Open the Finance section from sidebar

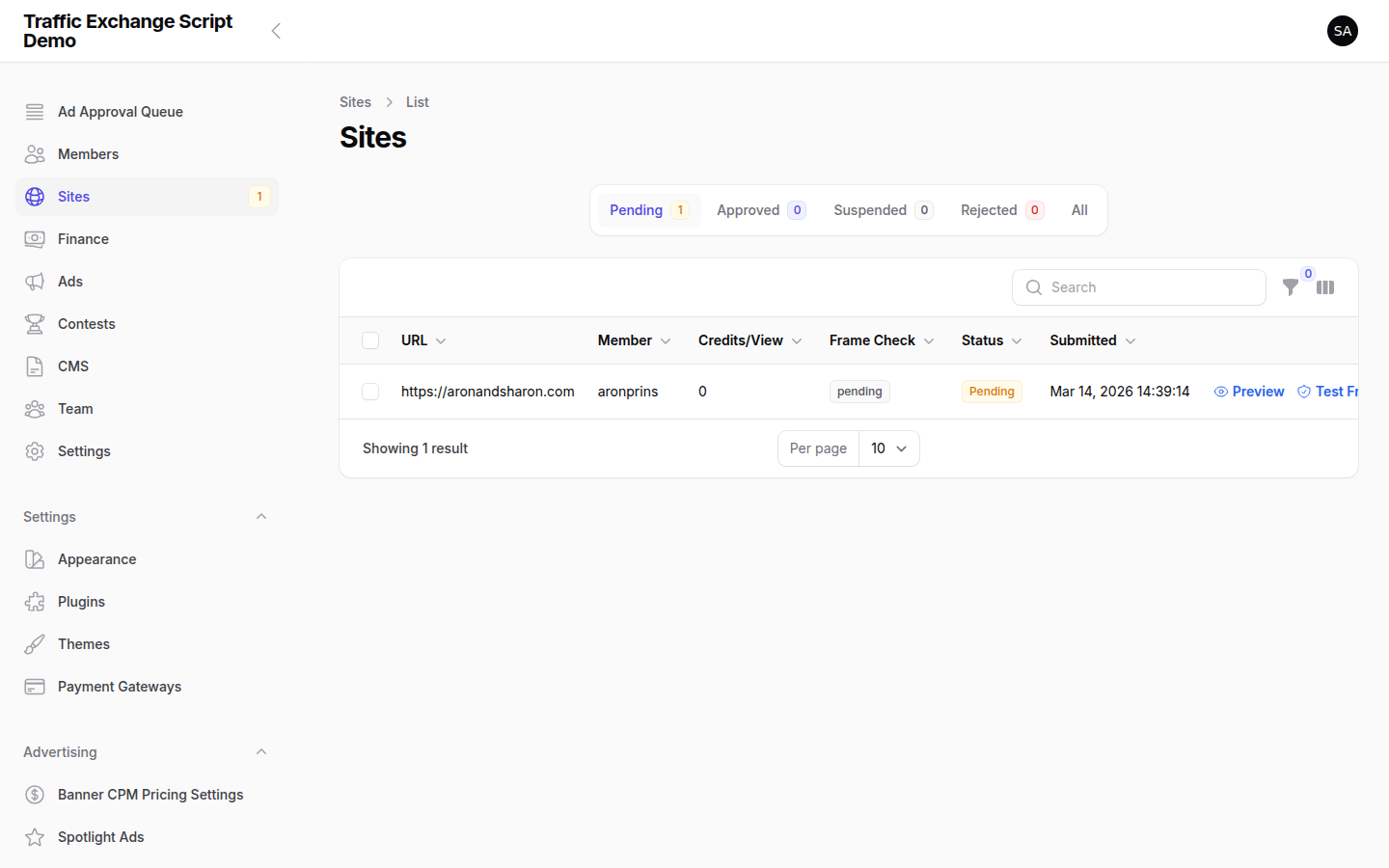pos(83,238)
